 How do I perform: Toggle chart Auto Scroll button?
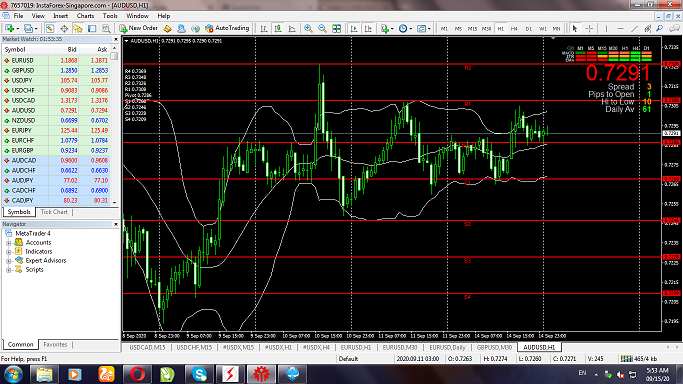[354, 28]
